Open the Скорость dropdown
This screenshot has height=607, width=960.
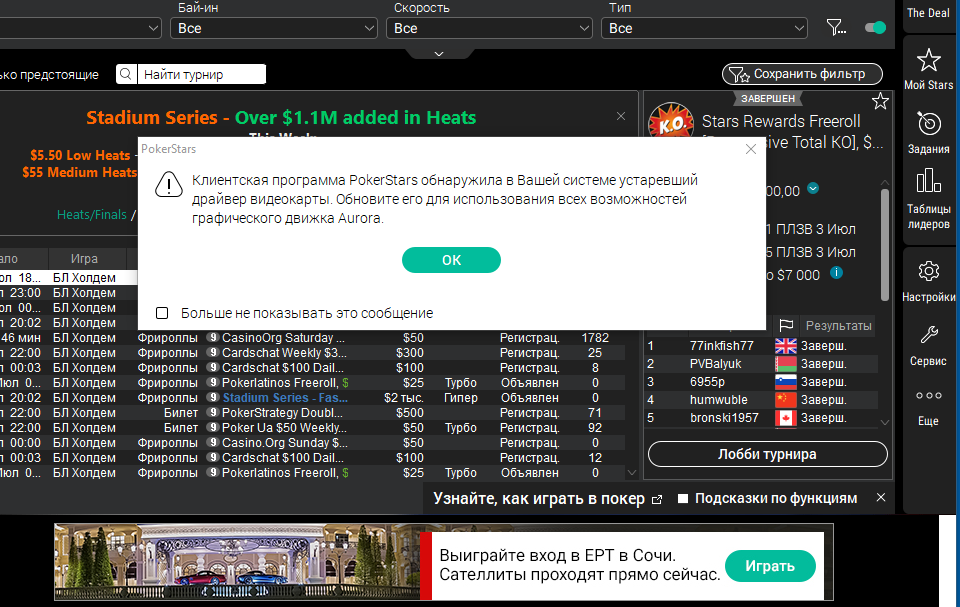[x=489, y=28]
